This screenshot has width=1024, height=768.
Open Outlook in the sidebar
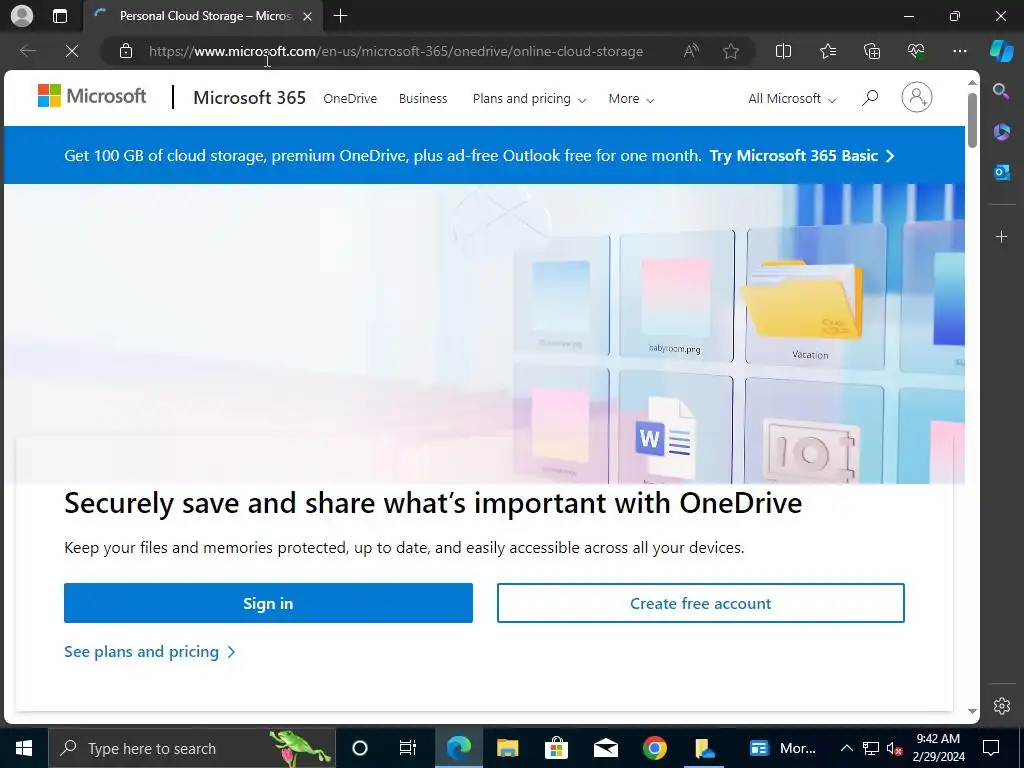[1001, 172]
